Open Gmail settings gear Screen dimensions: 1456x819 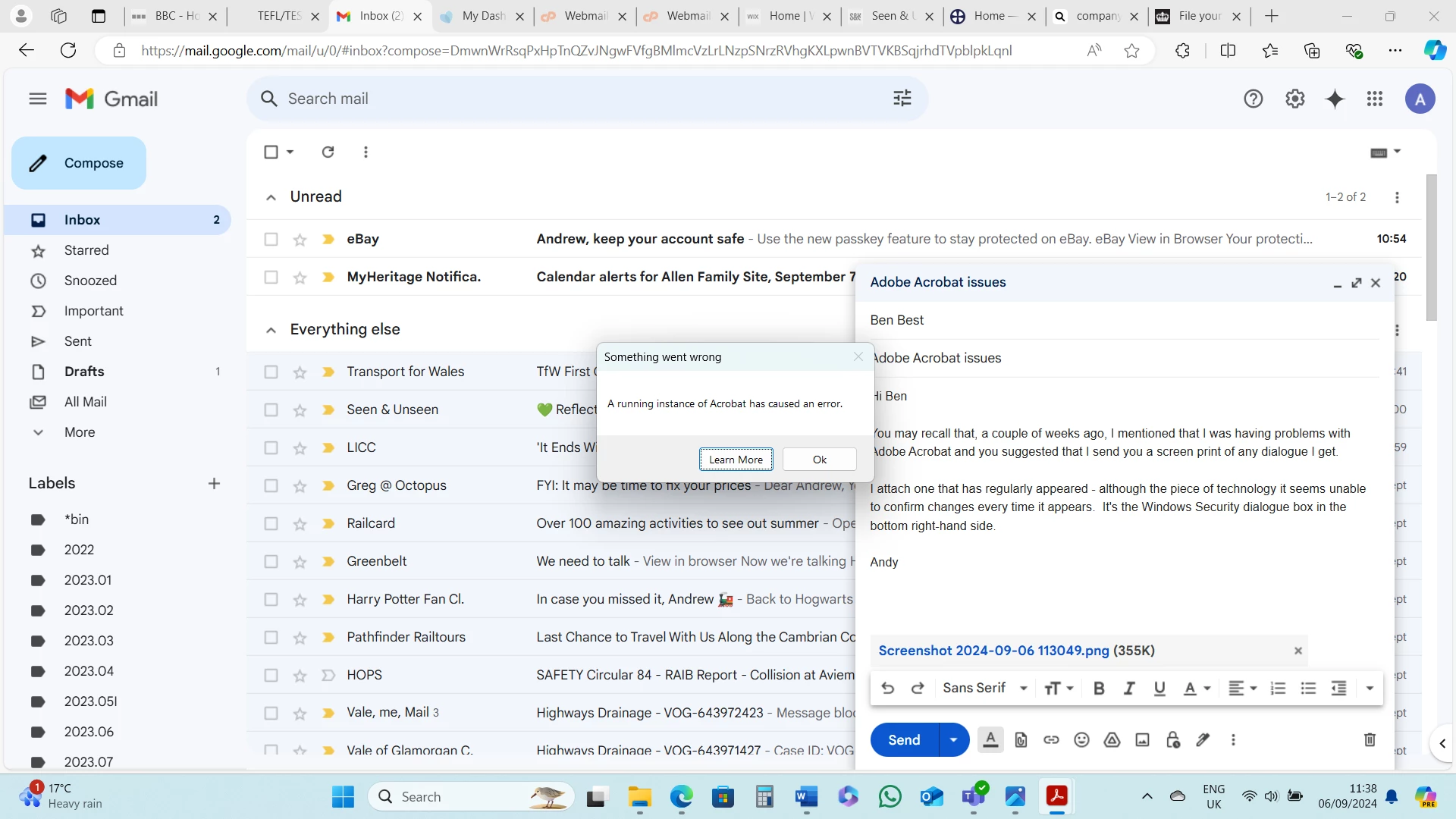coord(1294,99)
